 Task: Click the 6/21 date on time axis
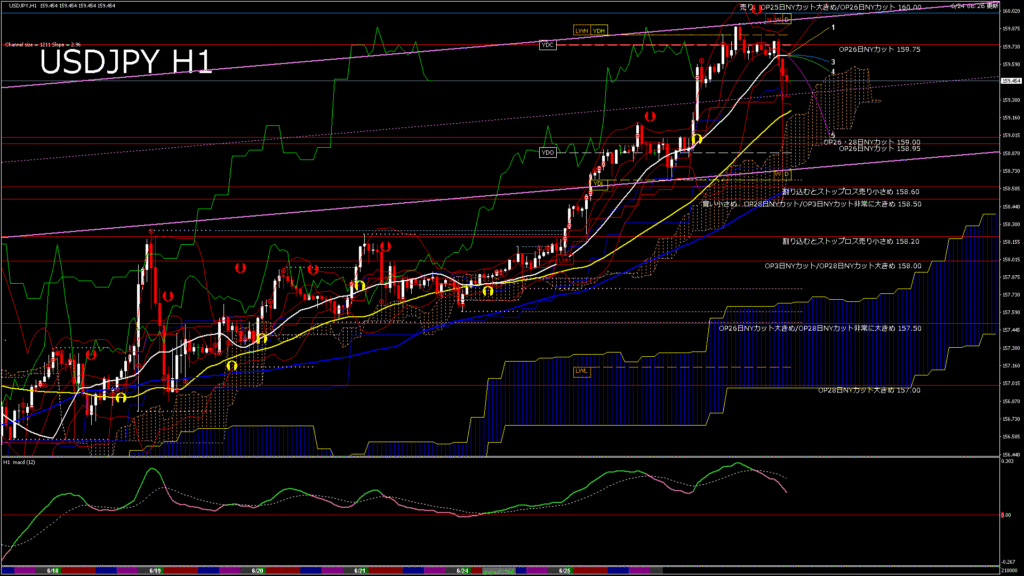(360, 570)
